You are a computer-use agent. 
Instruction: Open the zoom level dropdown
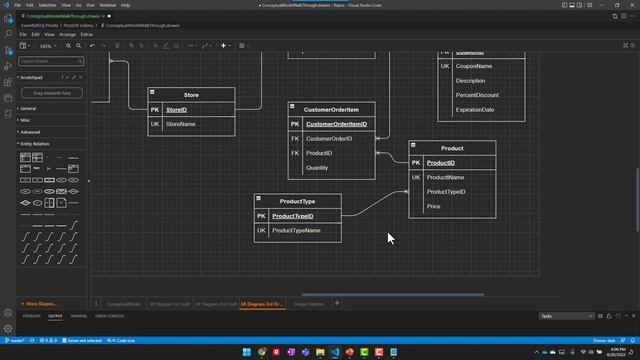click(x=48, y=46)
